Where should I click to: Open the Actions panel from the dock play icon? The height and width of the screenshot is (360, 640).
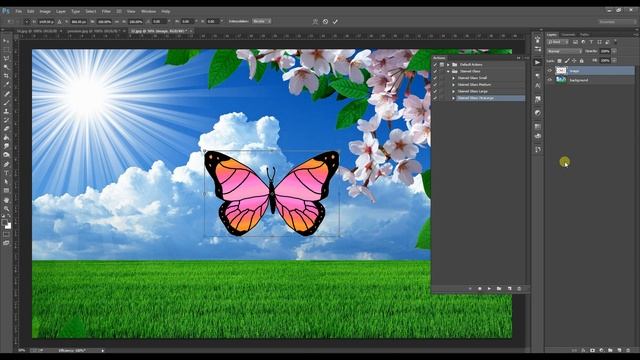pos(538,62)
